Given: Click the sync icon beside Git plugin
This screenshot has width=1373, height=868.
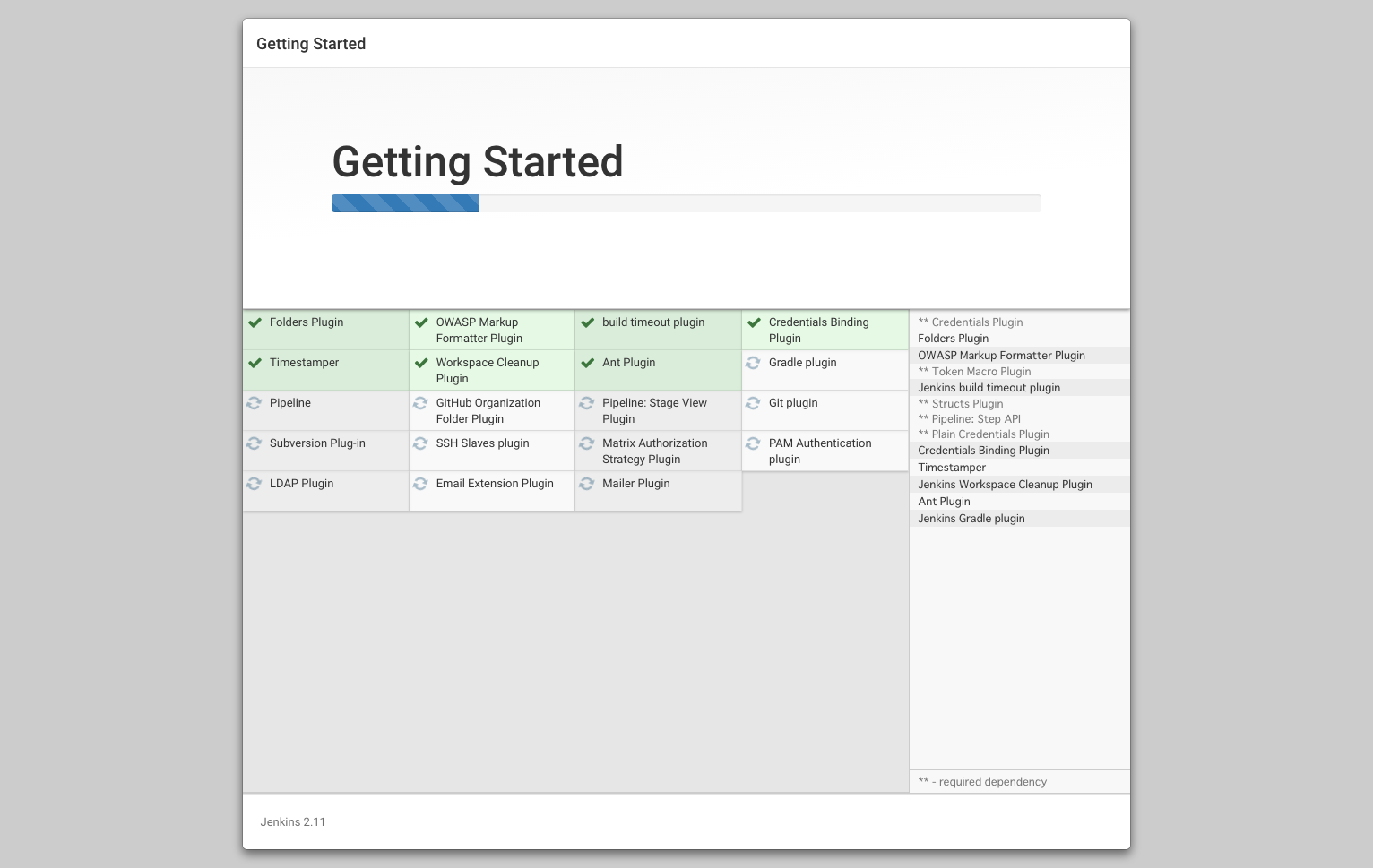Looking at the screenshot, I should (754, 403).
